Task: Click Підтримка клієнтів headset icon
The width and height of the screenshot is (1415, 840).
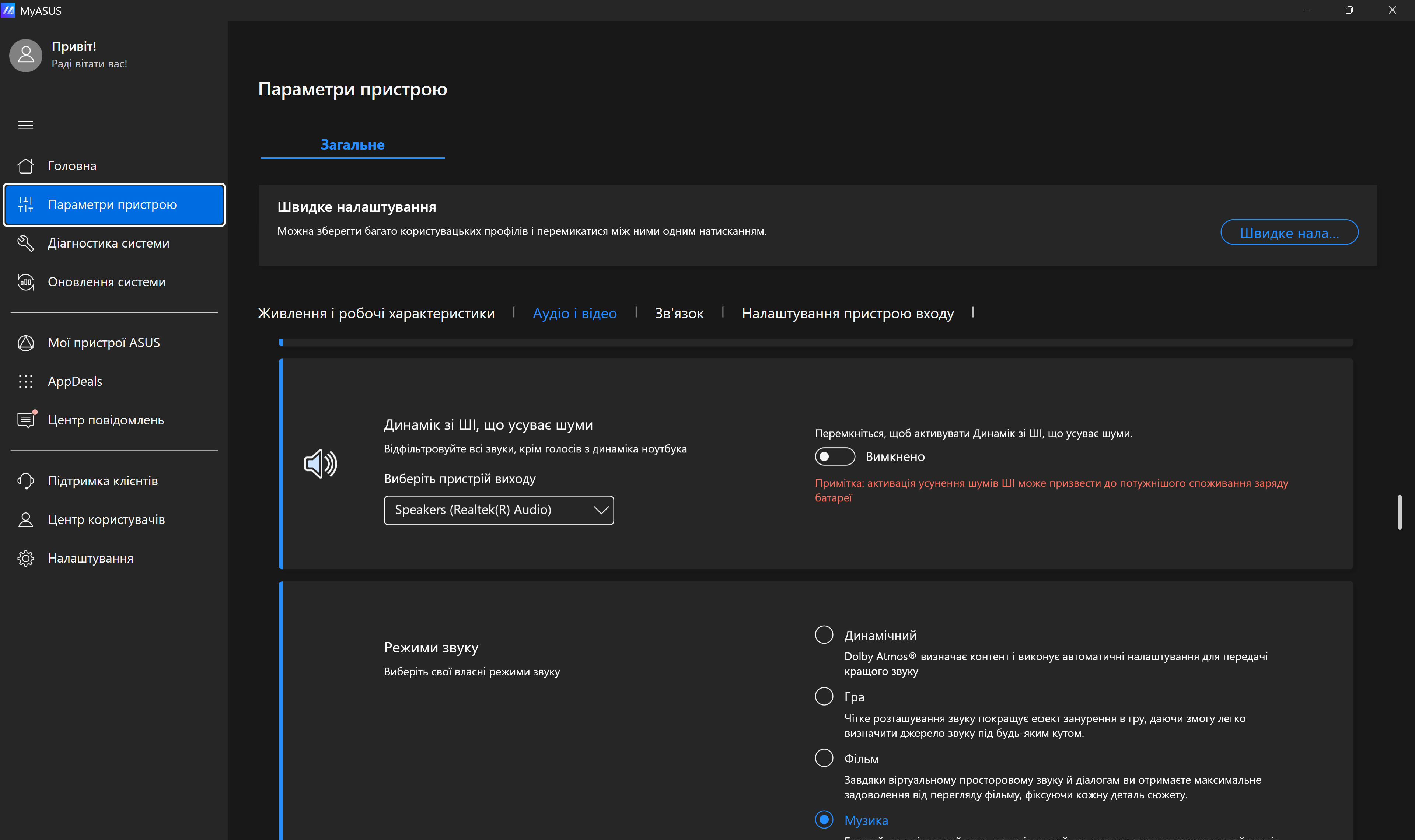Action: tap(25, 480)
